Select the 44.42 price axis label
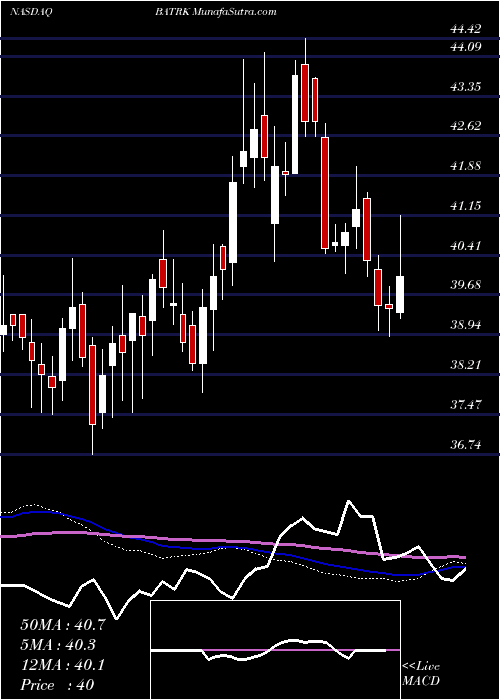500x700 pixels. coord(466,29)
